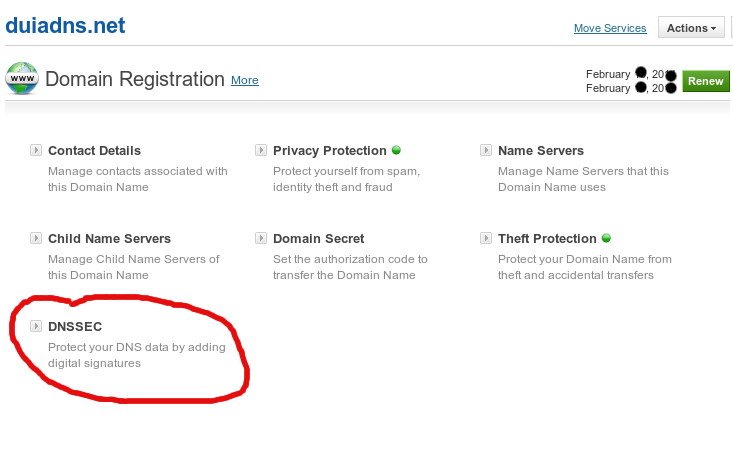Expand the Contact Details arrow
Screen dimensions: 733x452
pyautogui.click(x=36, y=150)
